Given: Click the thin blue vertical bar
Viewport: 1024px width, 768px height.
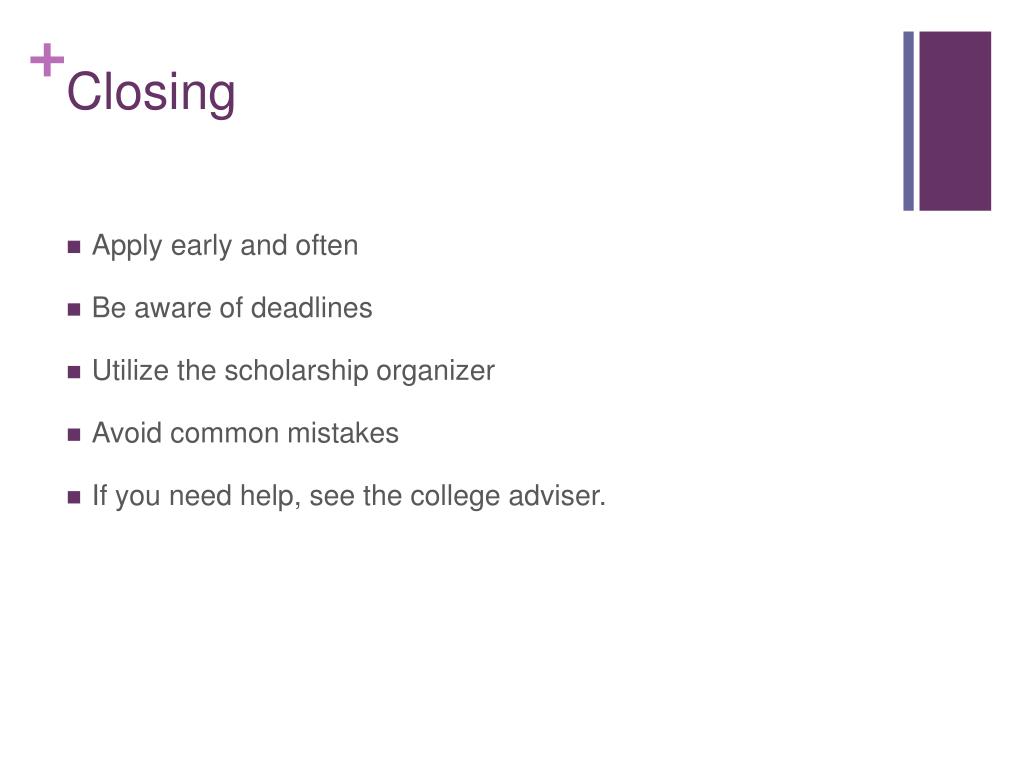Looking at the screenshot, I should 908,121.
